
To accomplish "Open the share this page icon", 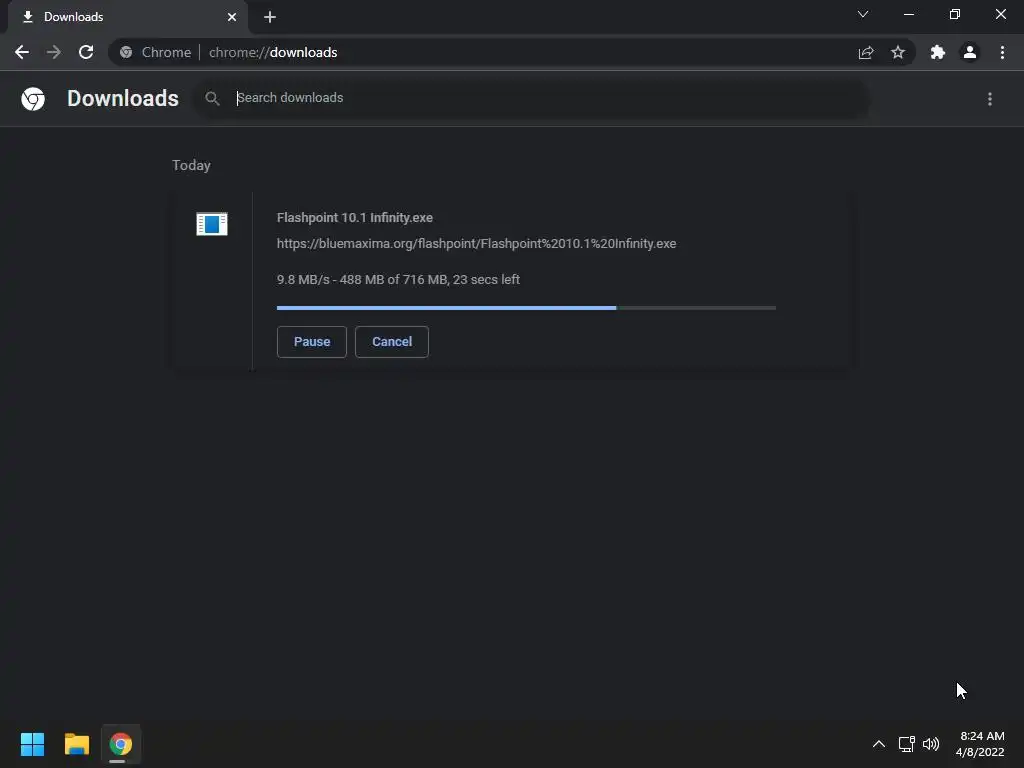I will [x=866, y=52].
